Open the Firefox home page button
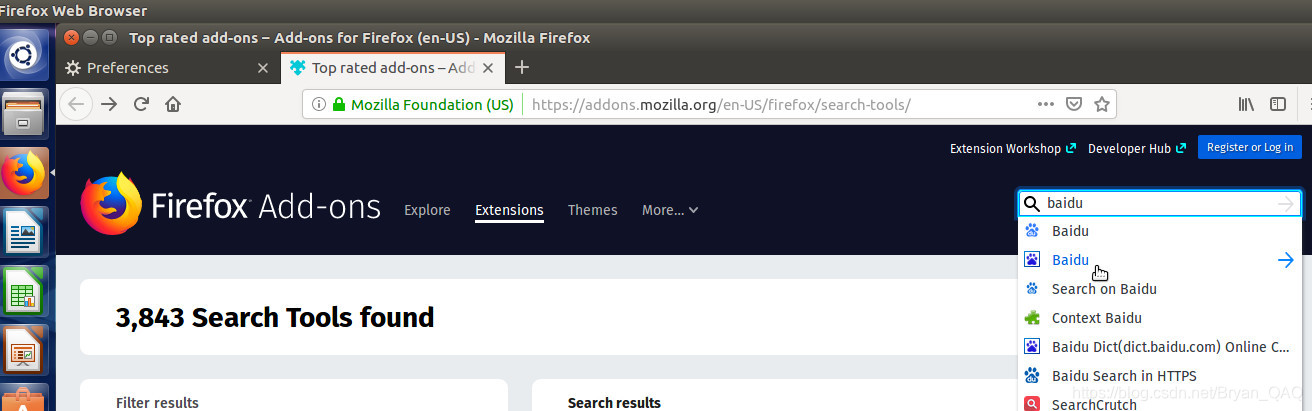The height and width of the screenshot is (411, 1312). (x=173, y=104)
